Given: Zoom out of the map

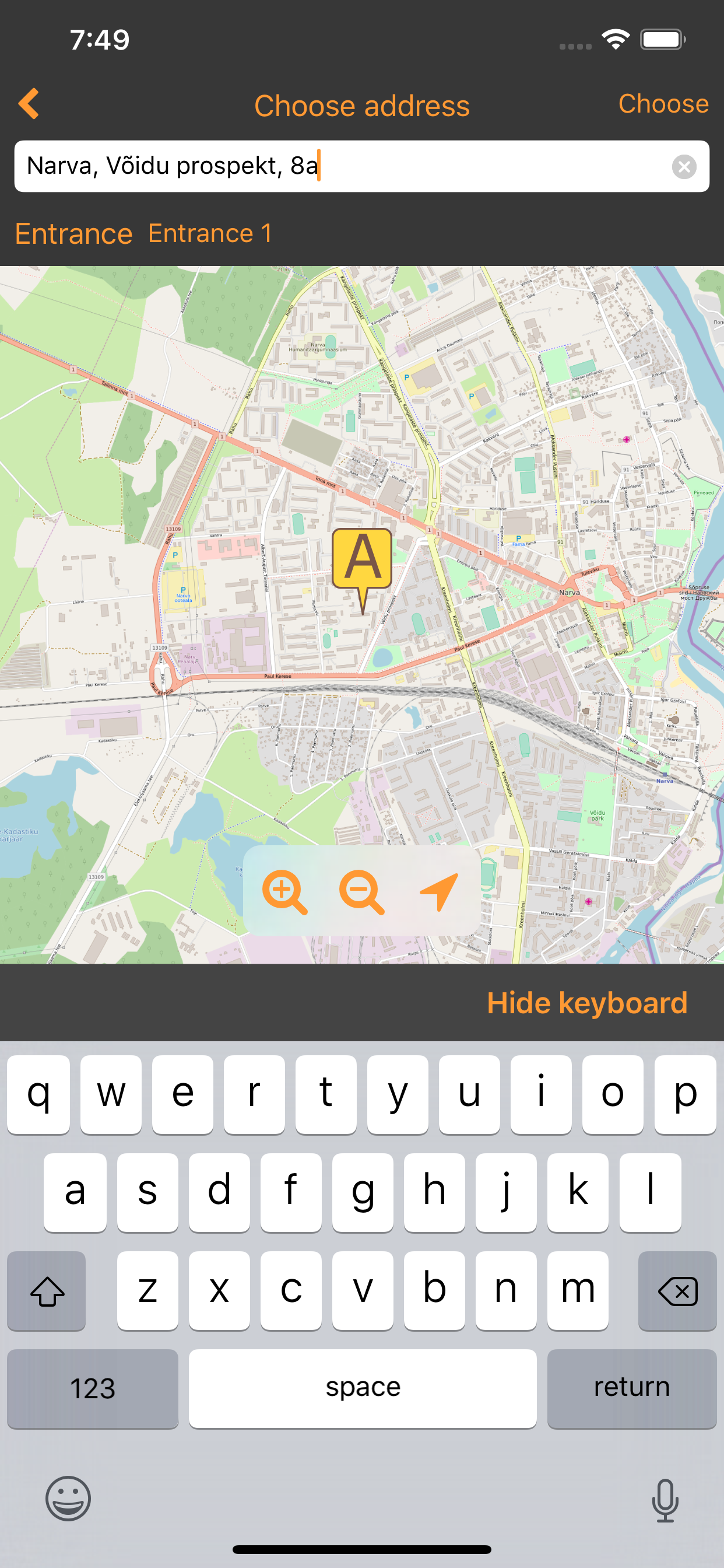Looking at the screenshot, I should coord(361,892).
